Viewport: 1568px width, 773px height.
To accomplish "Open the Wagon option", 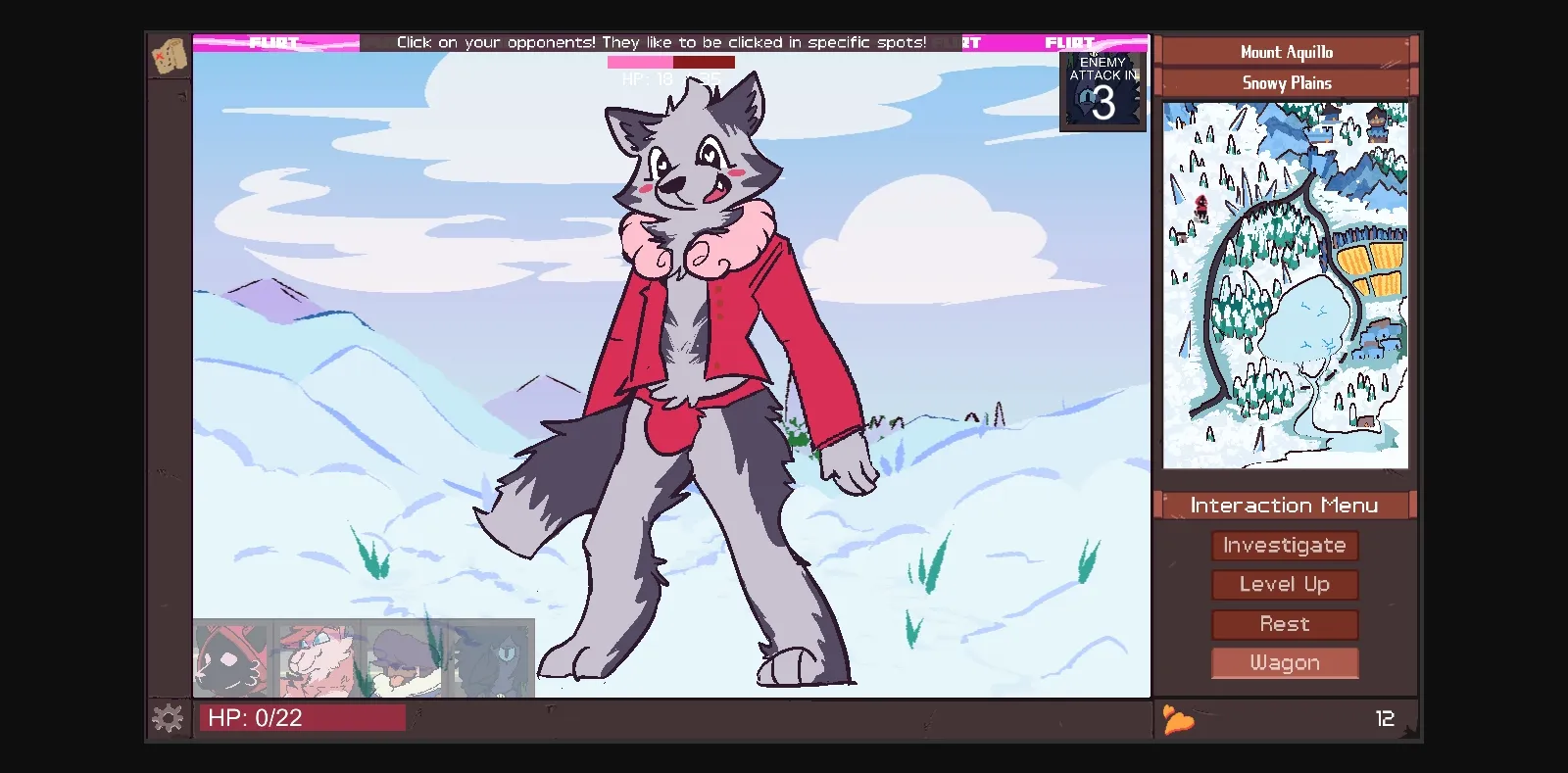I will [1284, 663].
